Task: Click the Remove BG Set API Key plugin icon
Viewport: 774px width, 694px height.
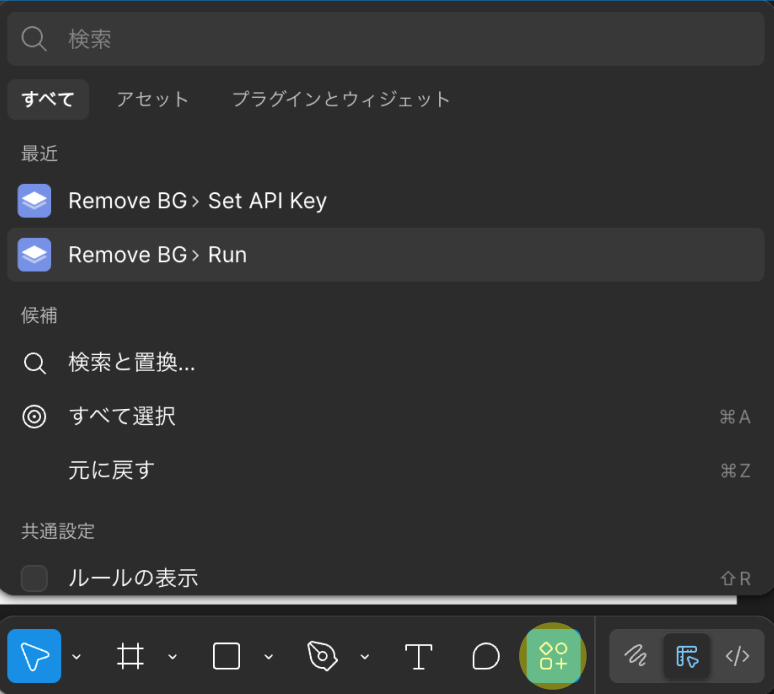Action: coord(34,201)
